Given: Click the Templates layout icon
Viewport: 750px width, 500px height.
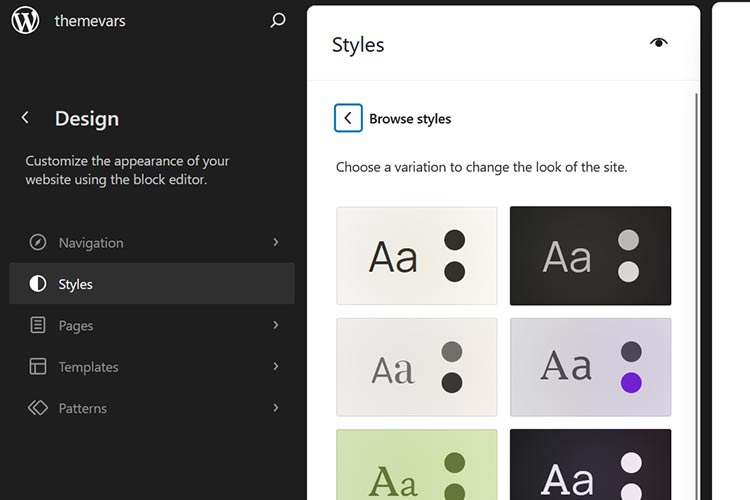Looking at the screenshot, I should click(x=38, y=367).
